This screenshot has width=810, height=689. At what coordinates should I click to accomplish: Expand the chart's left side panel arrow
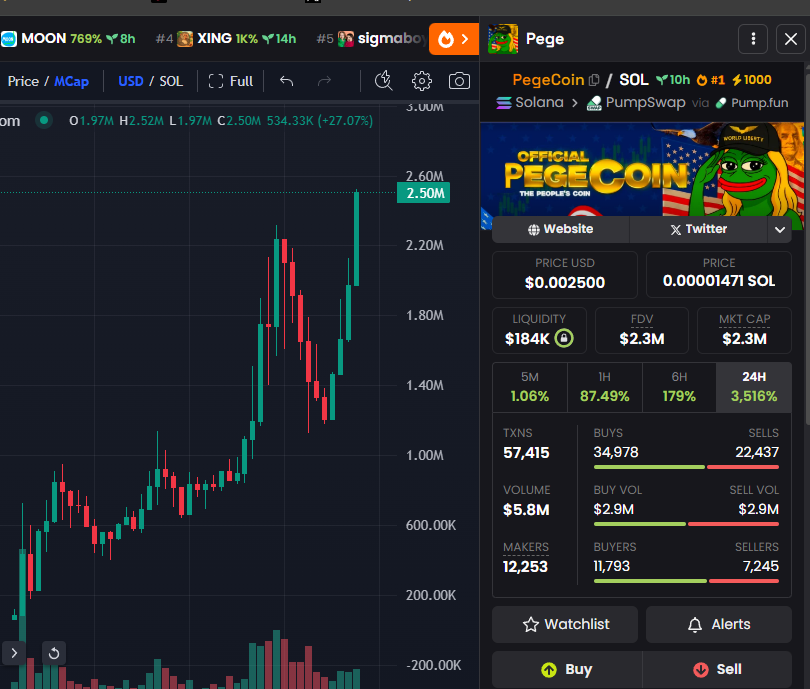pos(14,653)
